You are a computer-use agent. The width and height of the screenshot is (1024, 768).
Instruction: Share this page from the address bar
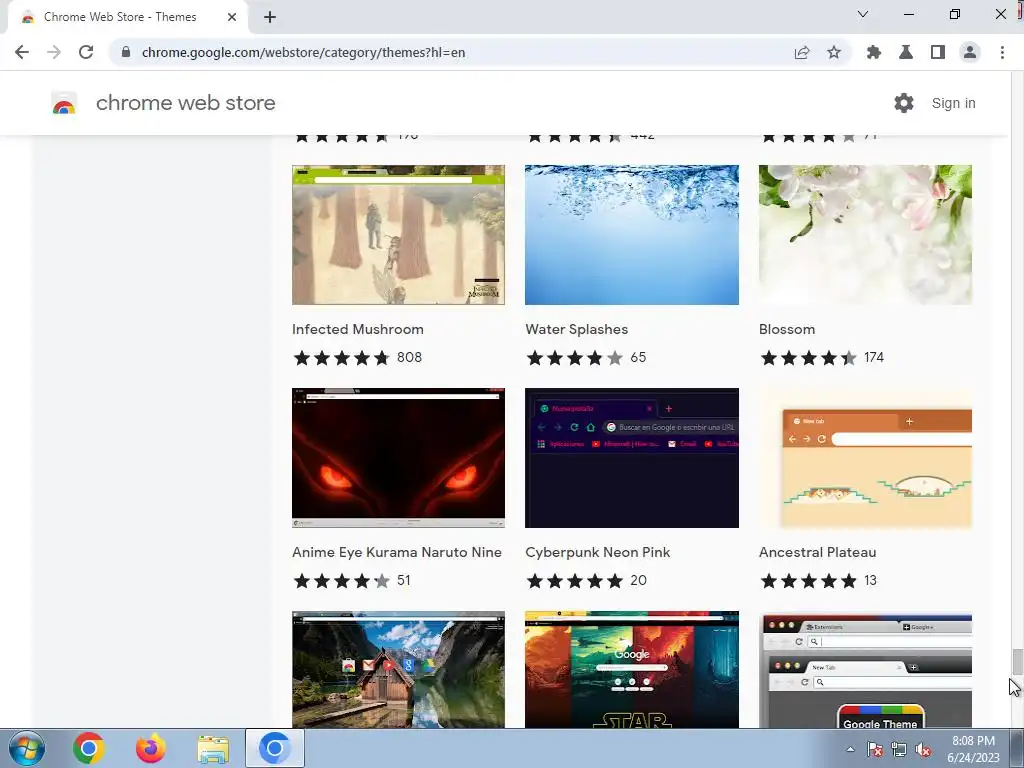(802, 52)
